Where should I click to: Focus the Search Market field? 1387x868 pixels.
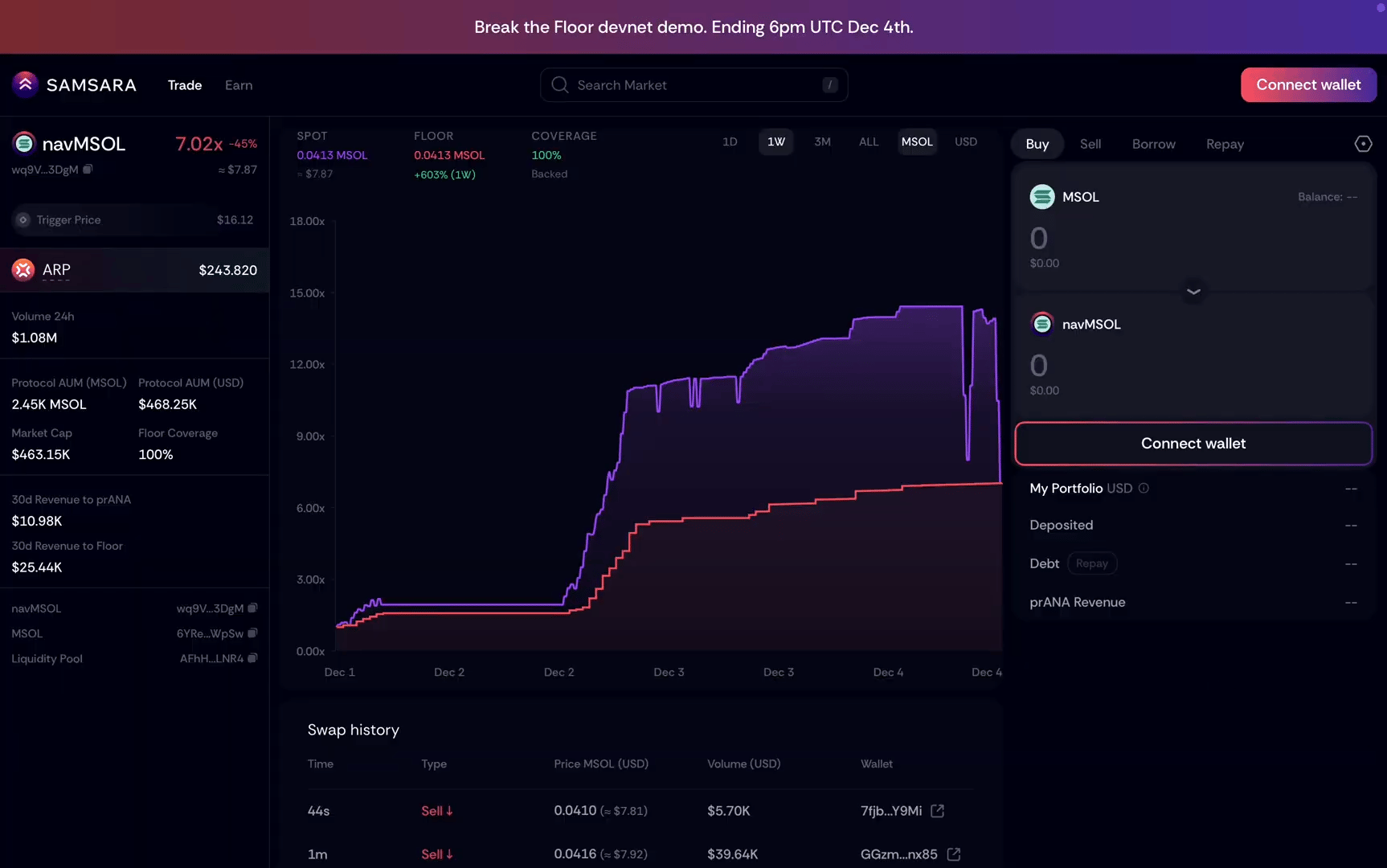[x=693, y=85]
